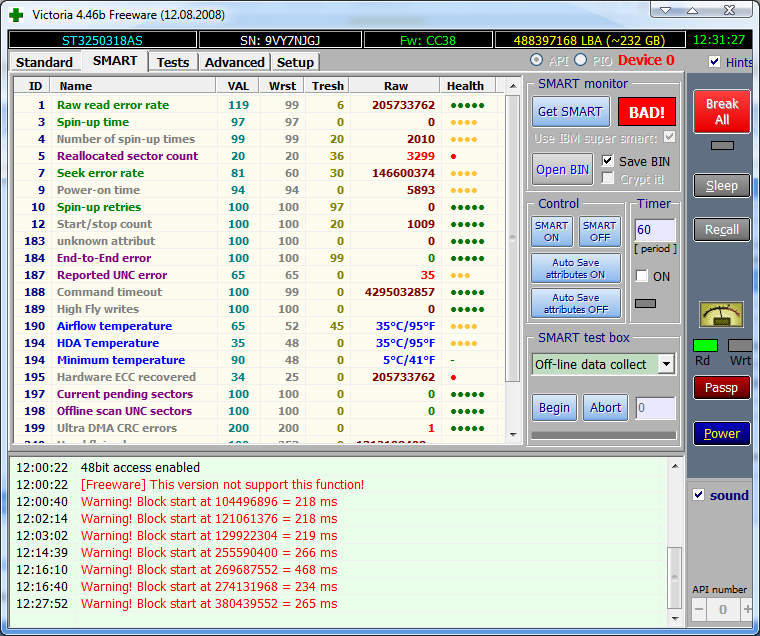Uncheck the sound checkbox
This screenshot has width=760, height=636.
pos(698,495)
